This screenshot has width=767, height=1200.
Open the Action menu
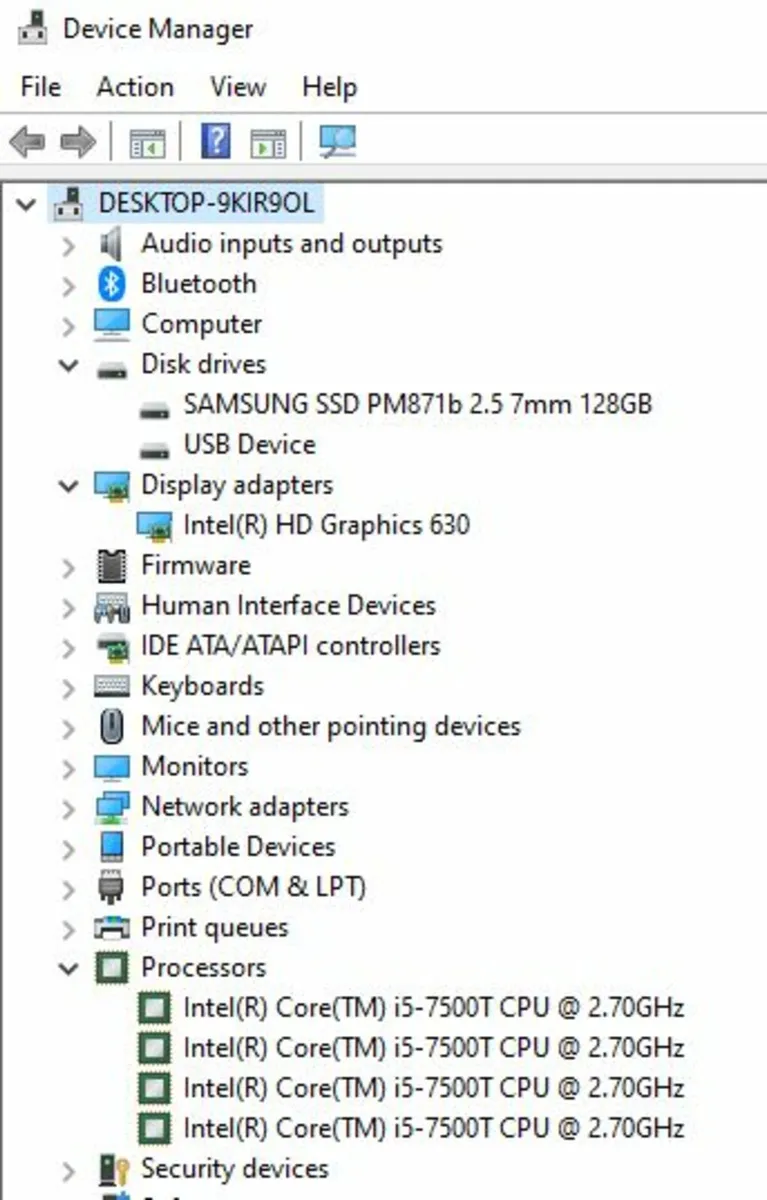(135, 87)
